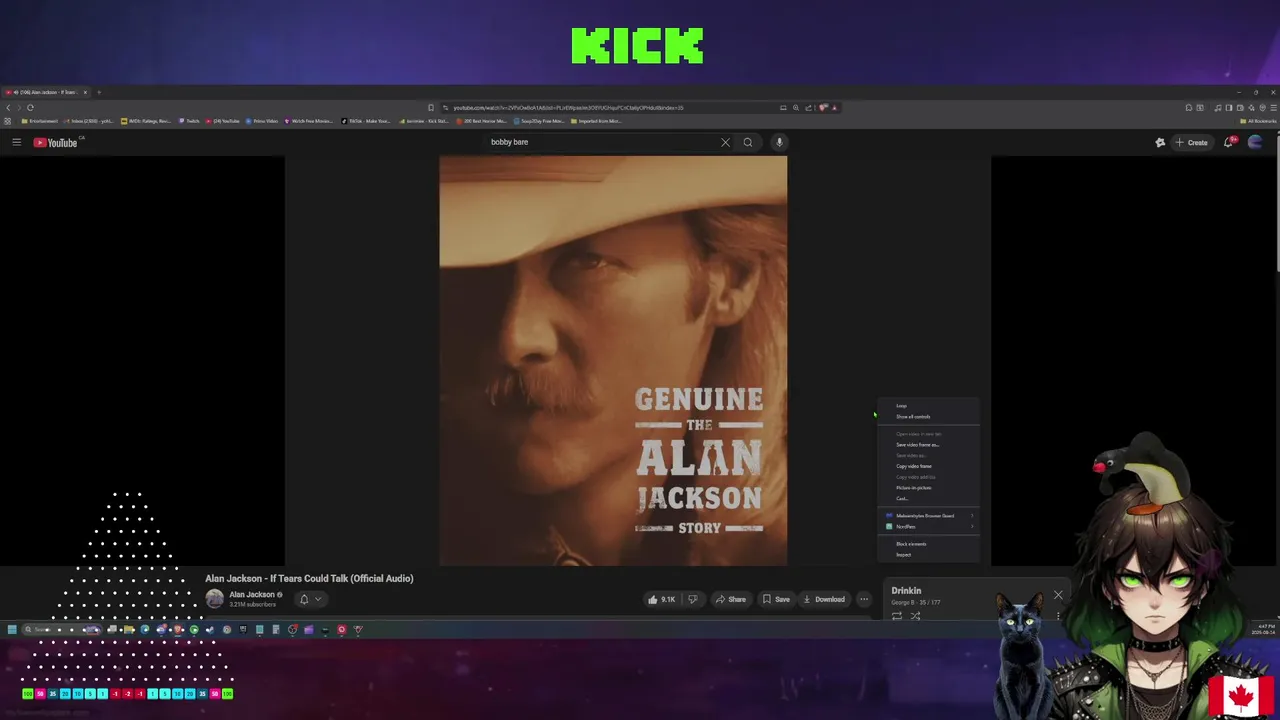The height and width of the screenshot is (720, 1280).
Task: Click the browser URL address bar
Action: pyautogui.click(x=610, y=107)
